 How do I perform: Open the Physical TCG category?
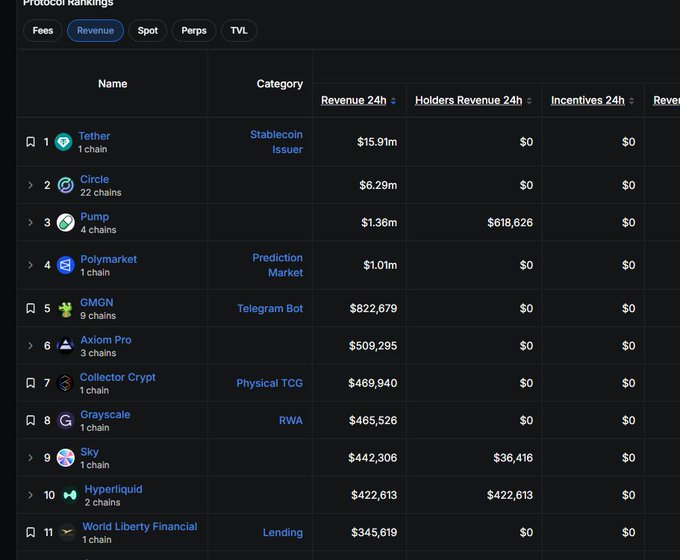pyautogui.click(x=269, y=383)
